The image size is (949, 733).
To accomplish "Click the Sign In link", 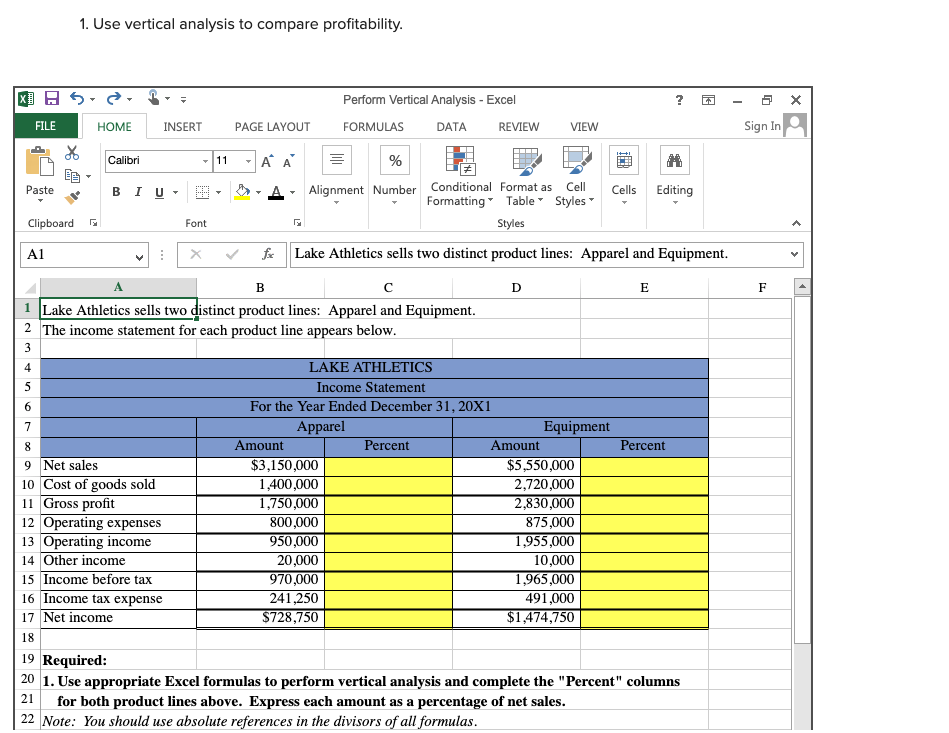I will [762, 126].
